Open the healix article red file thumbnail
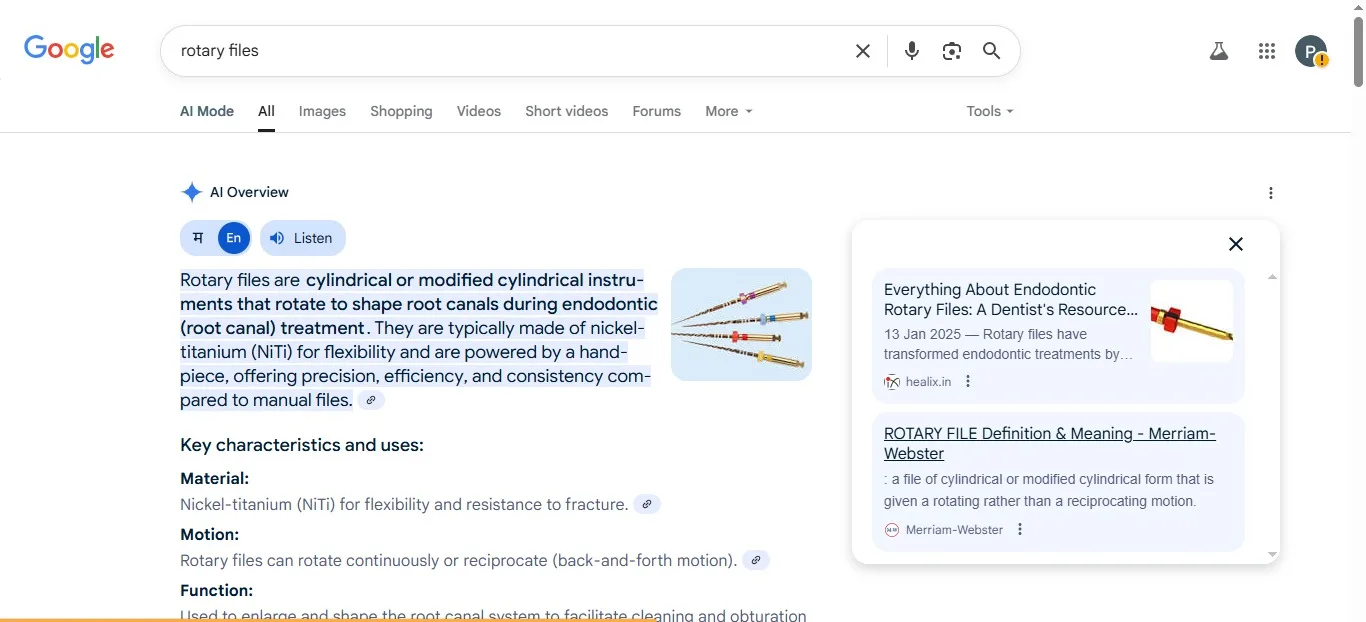 click(1192, 321)
